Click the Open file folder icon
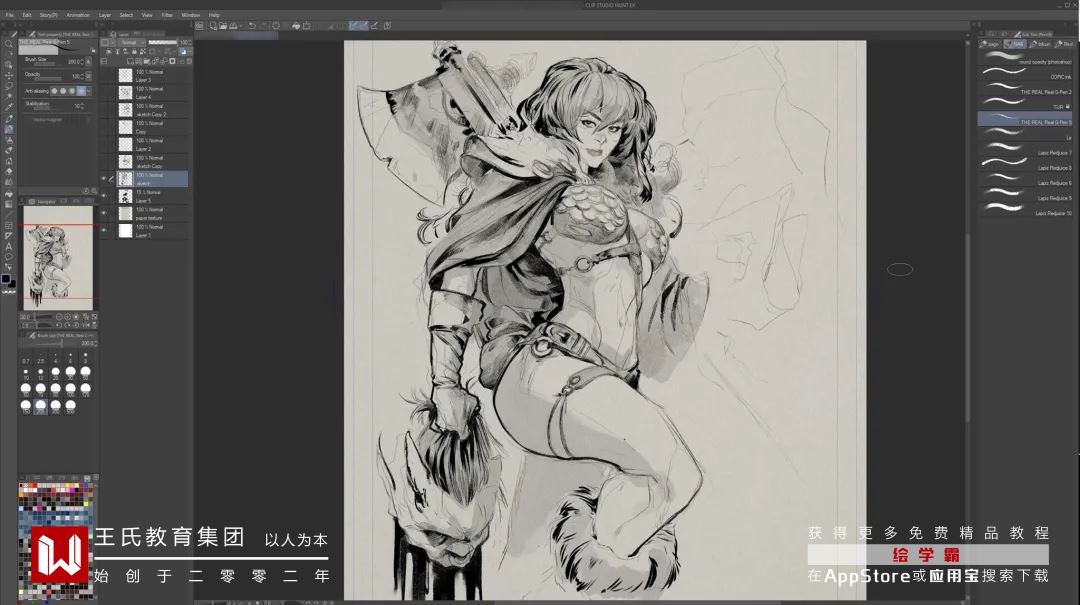 click(223, 25)
